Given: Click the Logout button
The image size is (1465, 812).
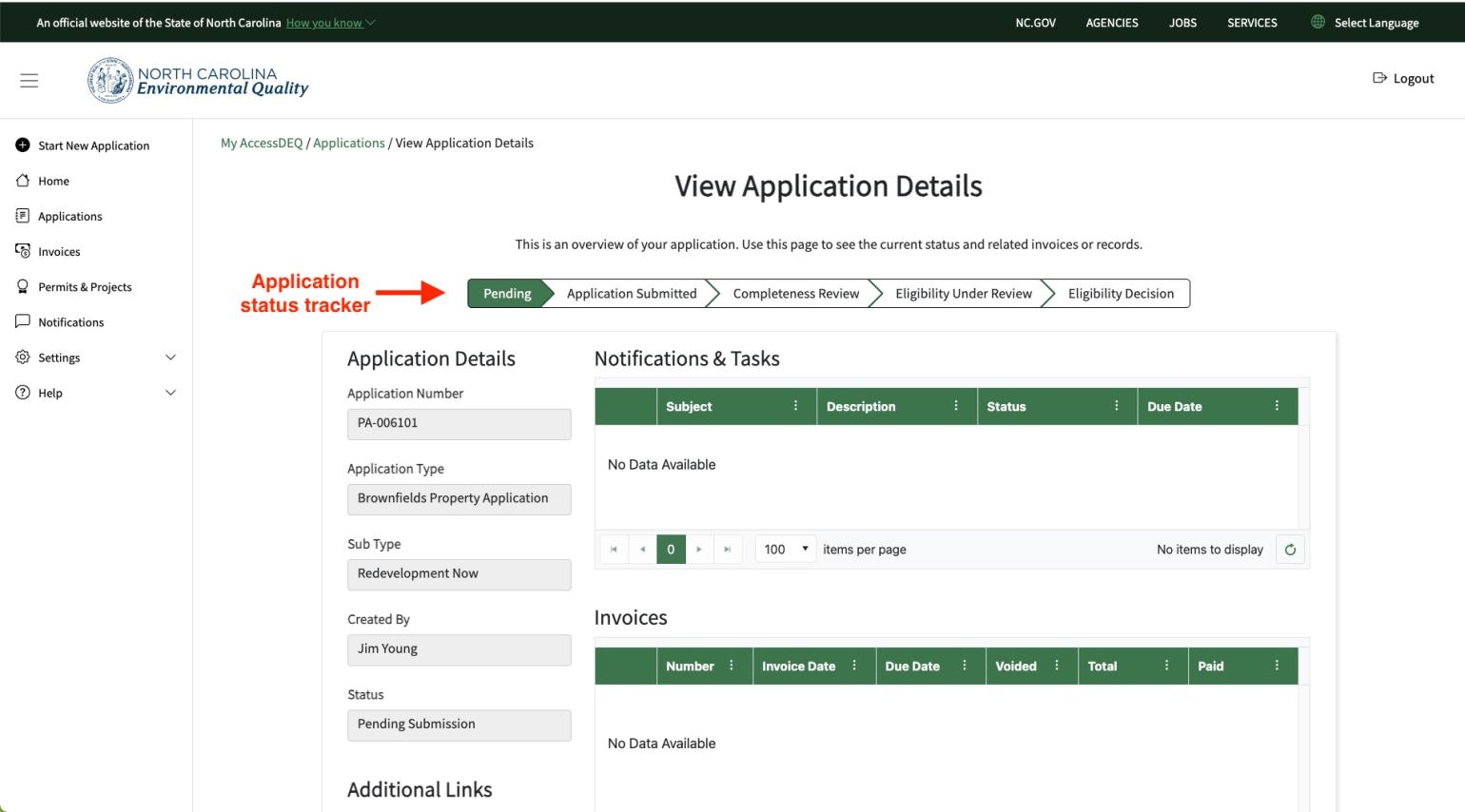Looking at the screenshot, I should [1403, 79].
